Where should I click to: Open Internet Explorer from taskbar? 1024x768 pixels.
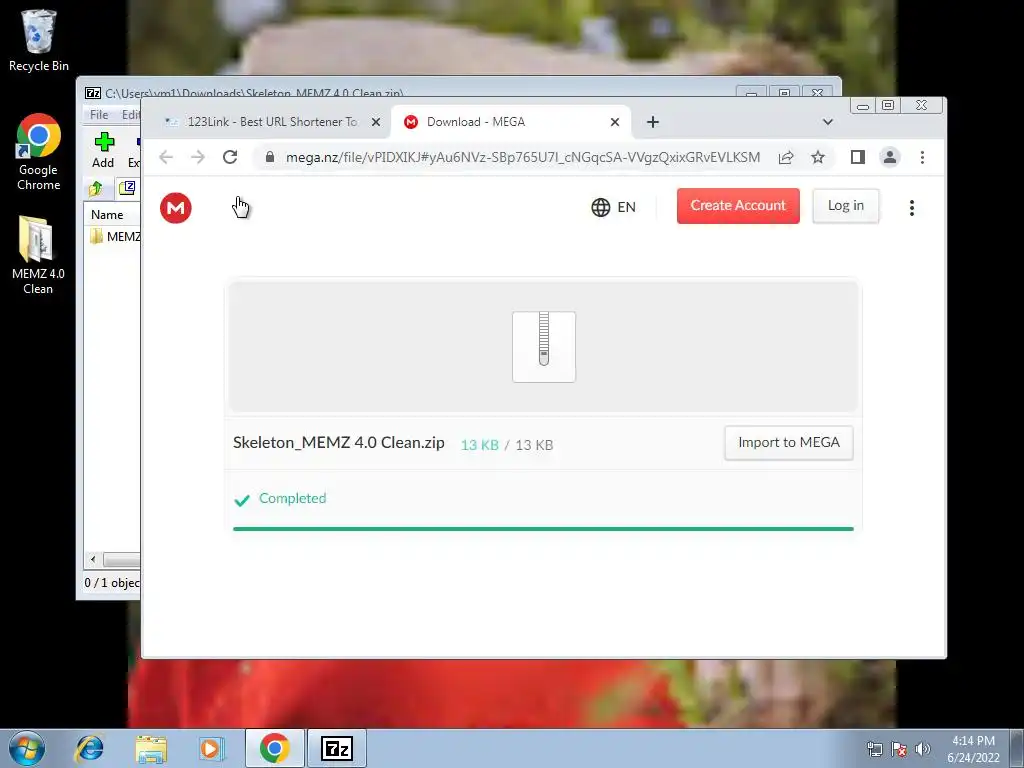89,748
